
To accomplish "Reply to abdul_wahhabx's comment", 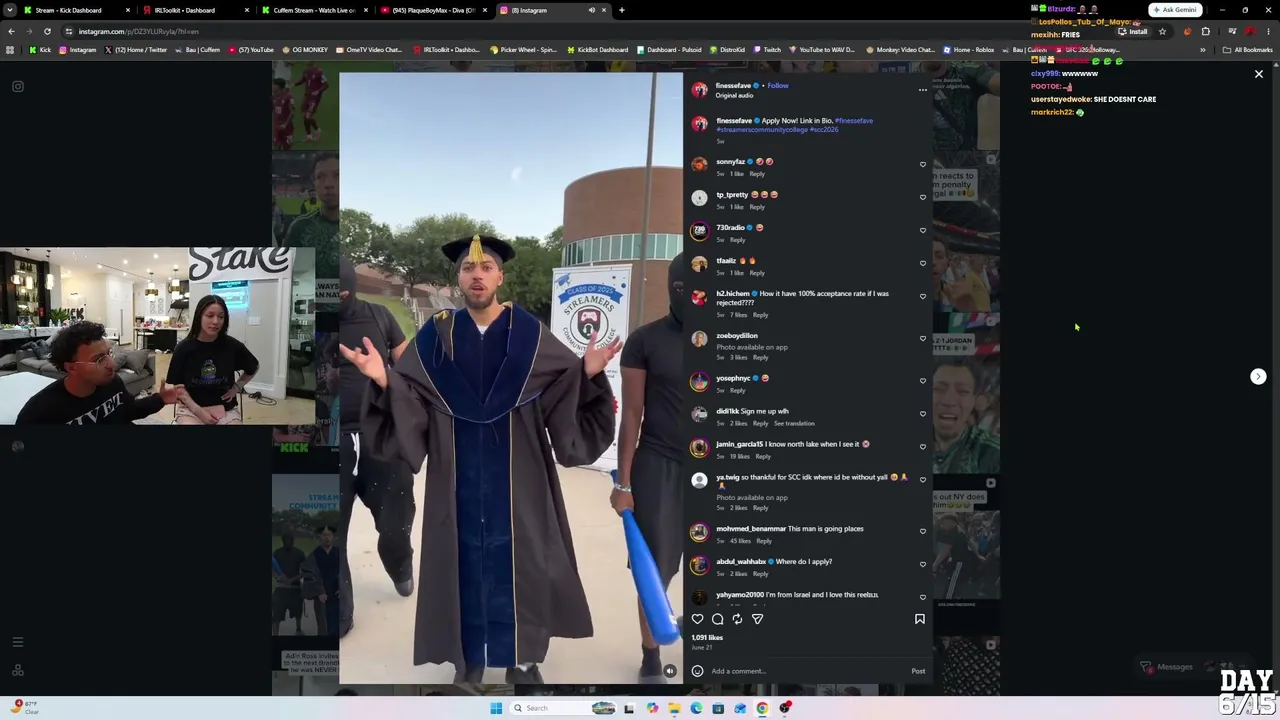I will [x=760, y=574].
